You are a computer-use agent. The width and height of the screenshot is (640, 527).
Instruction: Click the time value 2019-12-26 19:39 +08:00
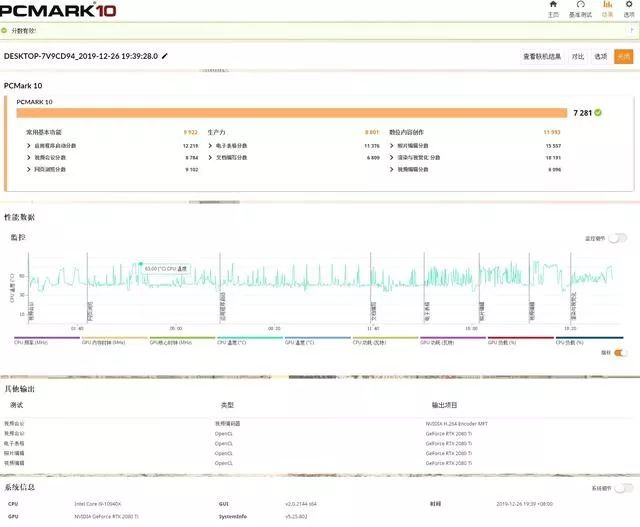pyautogui.click(x=524, y=504)
